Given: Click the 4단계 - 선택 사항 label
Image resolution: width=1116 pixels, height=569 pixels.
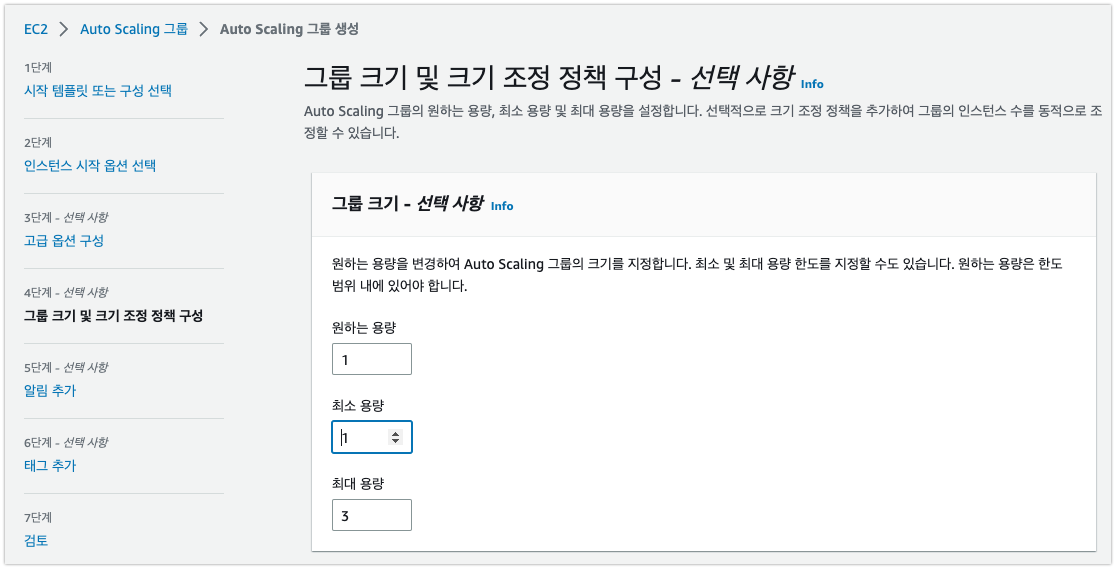Looking at the screenshot, I should [66, 292].
